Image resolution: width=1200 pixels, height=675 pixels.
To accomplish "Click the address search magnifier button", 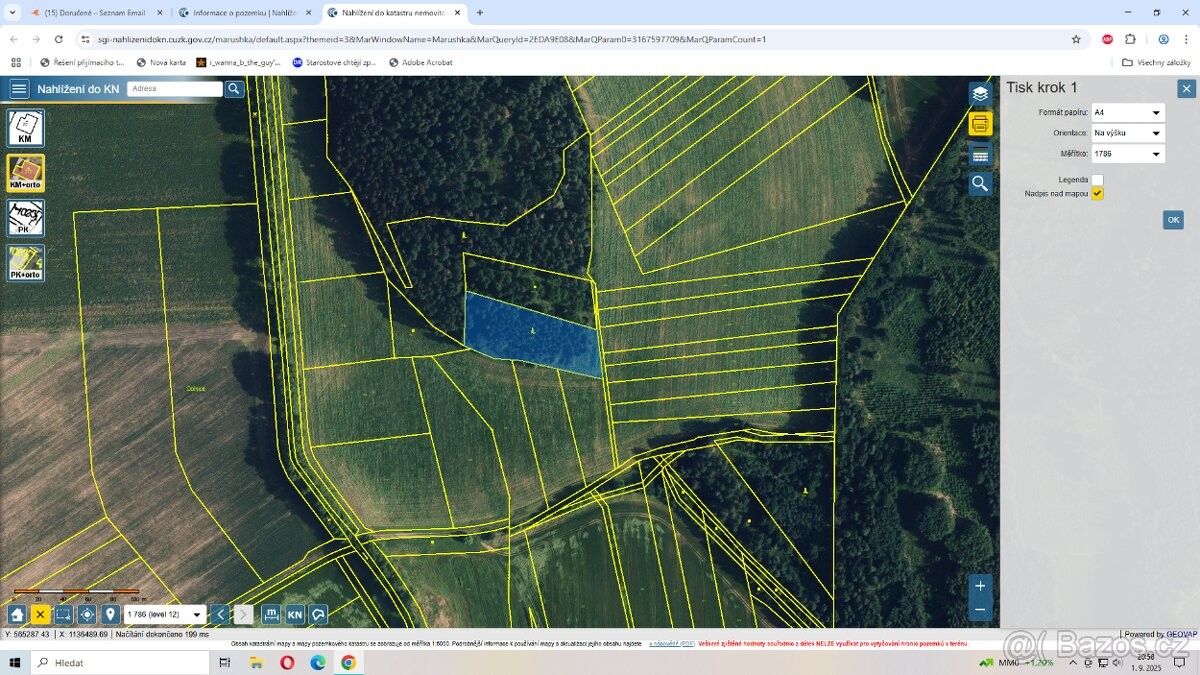I will click(234, 89).
